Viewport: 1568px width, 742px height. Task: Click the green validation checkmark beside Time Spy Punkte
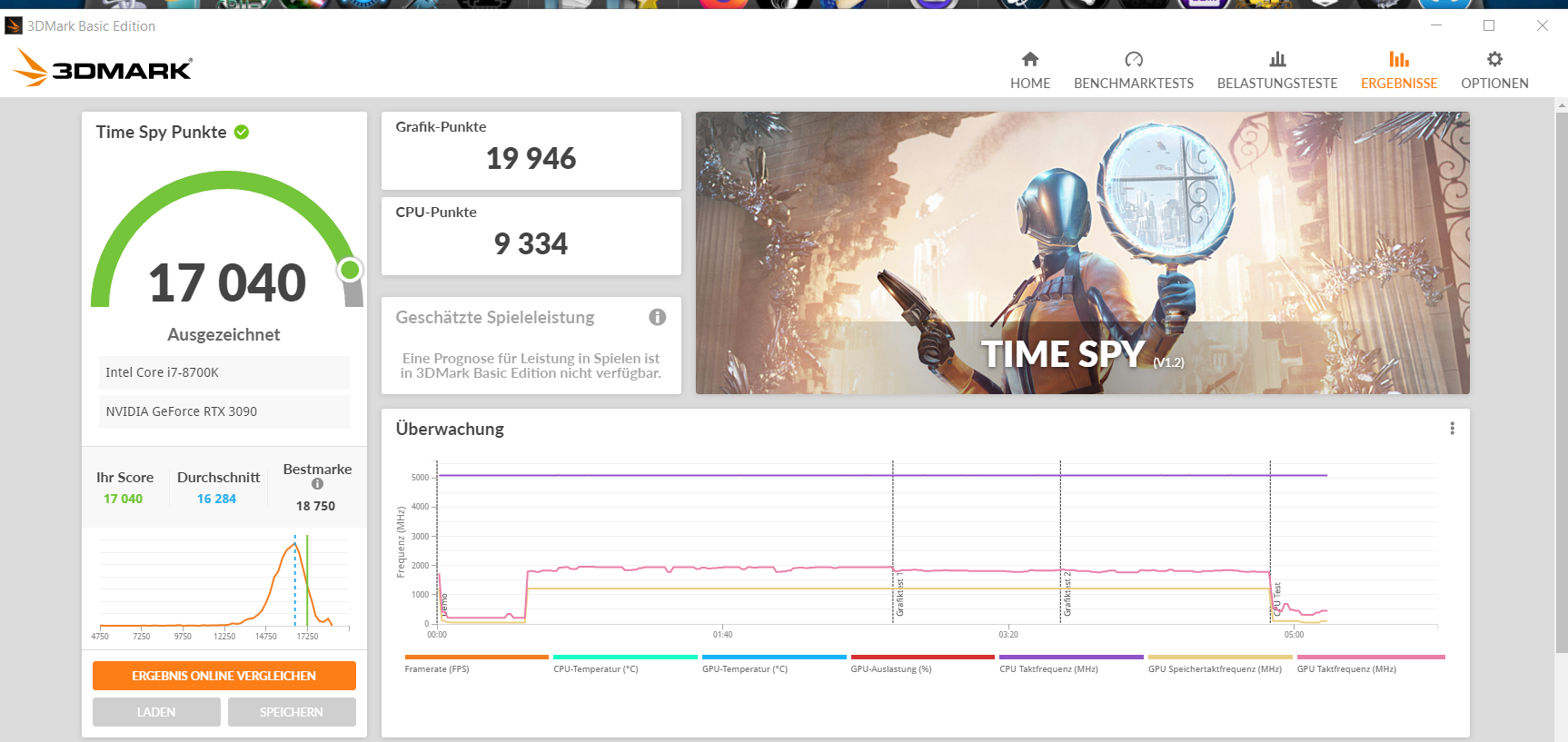click(x=242, y=132)
